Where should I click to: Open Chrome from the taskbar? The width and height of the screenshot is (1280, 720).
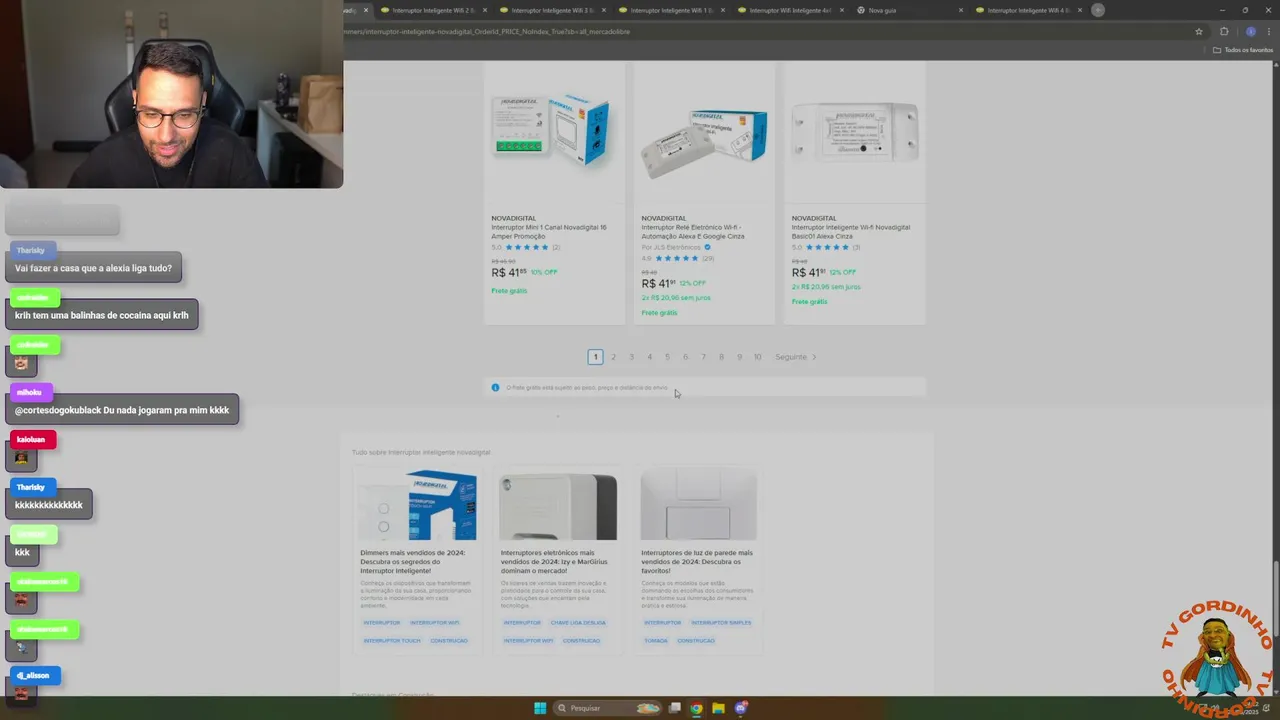pos(696,708)
